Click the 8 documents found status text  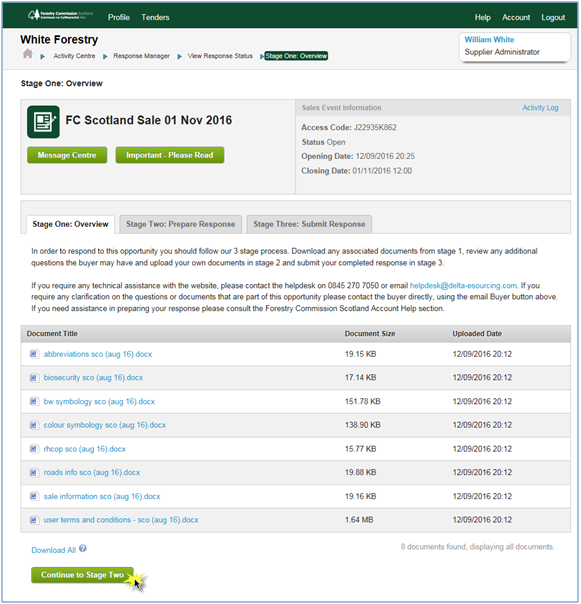click(x=477, y=547)
